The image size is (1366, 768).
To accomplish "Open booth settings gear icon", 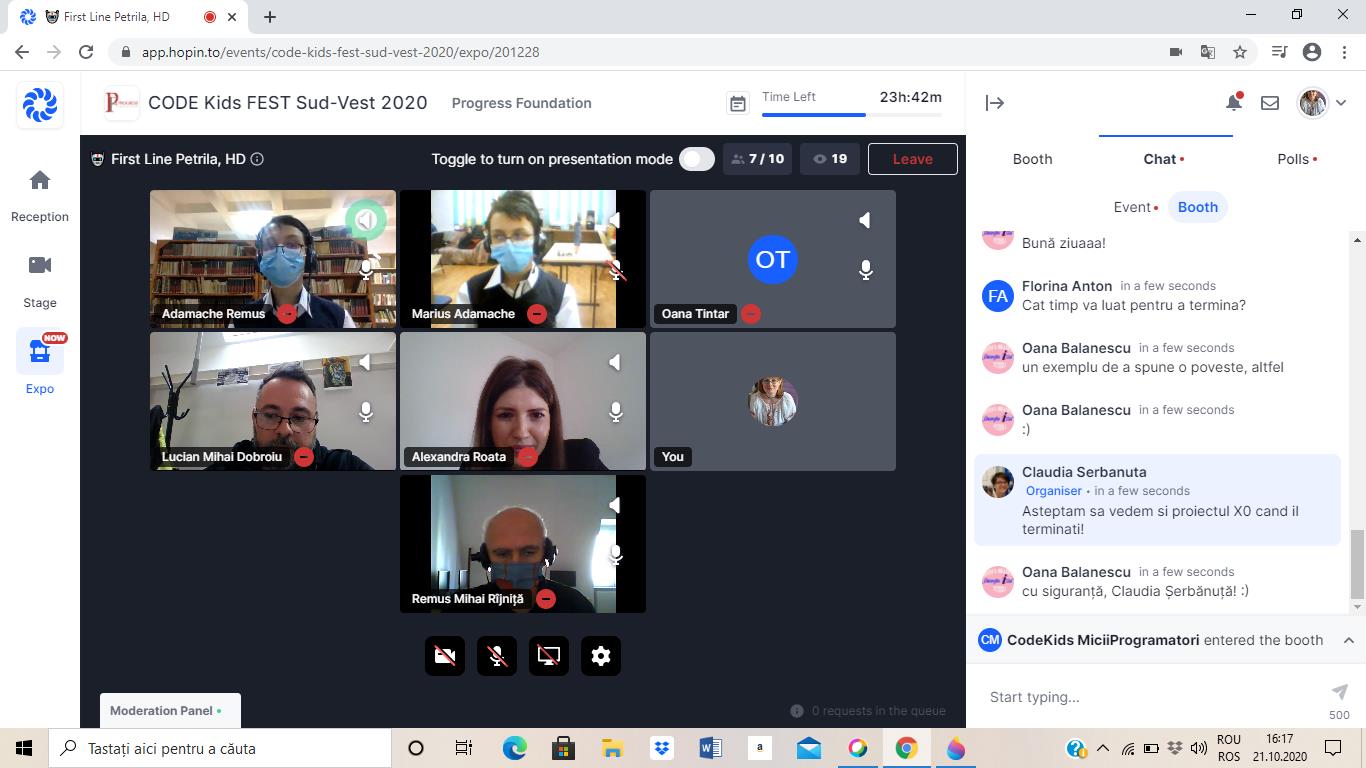I will coord(601,656).
